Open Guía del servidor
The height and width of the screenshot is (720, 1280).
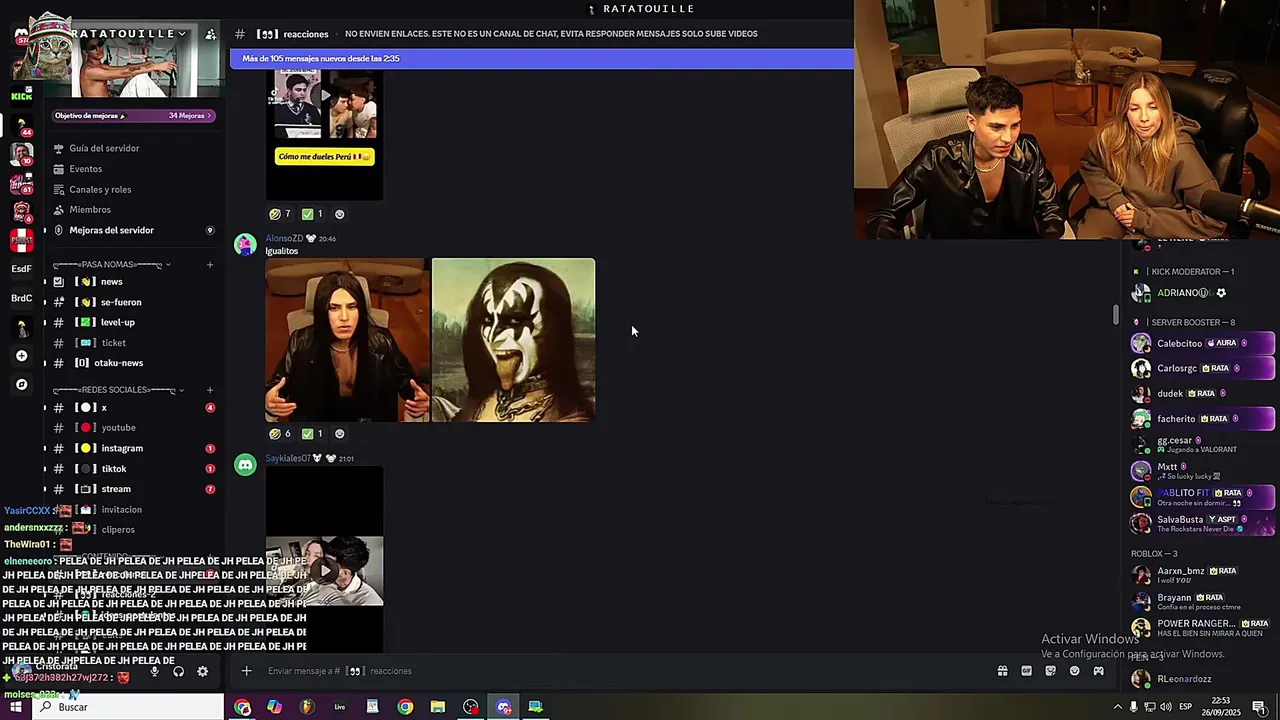pos(104,148)
